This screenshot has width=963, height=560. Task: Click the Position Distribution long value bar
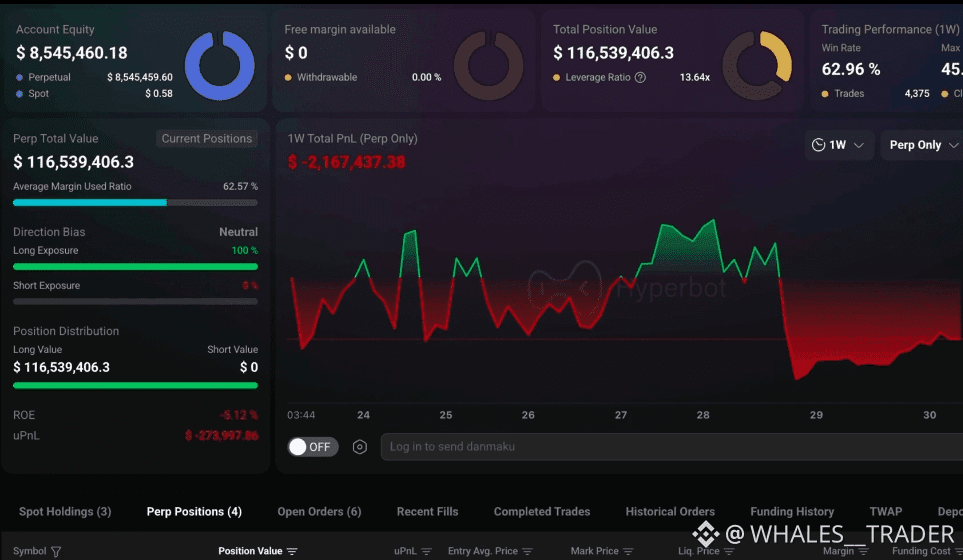135,386
